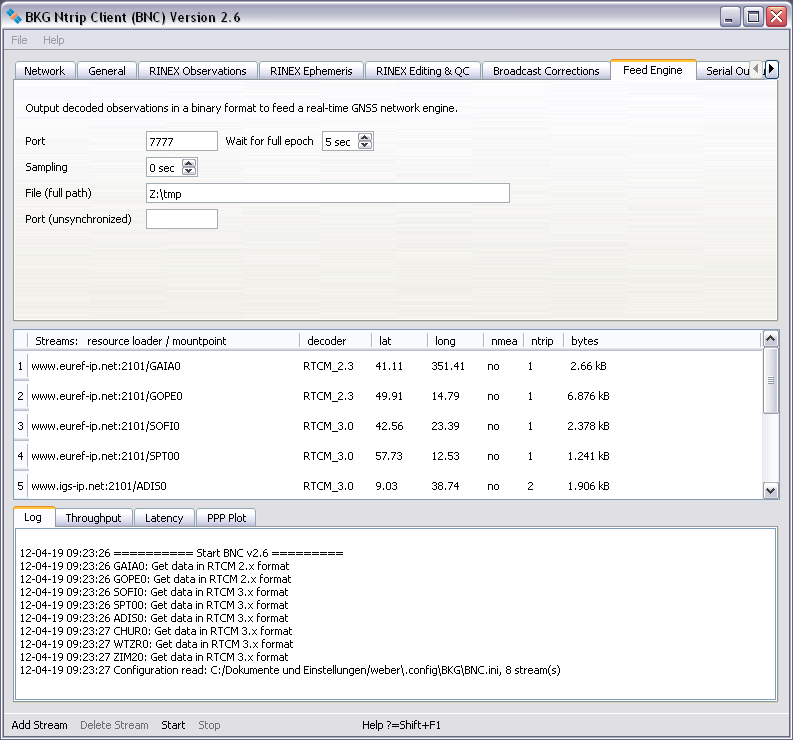Open the File menu
The width and height of the screenshot is (793, 740).
pyautogui.click(x=19, y=40)
